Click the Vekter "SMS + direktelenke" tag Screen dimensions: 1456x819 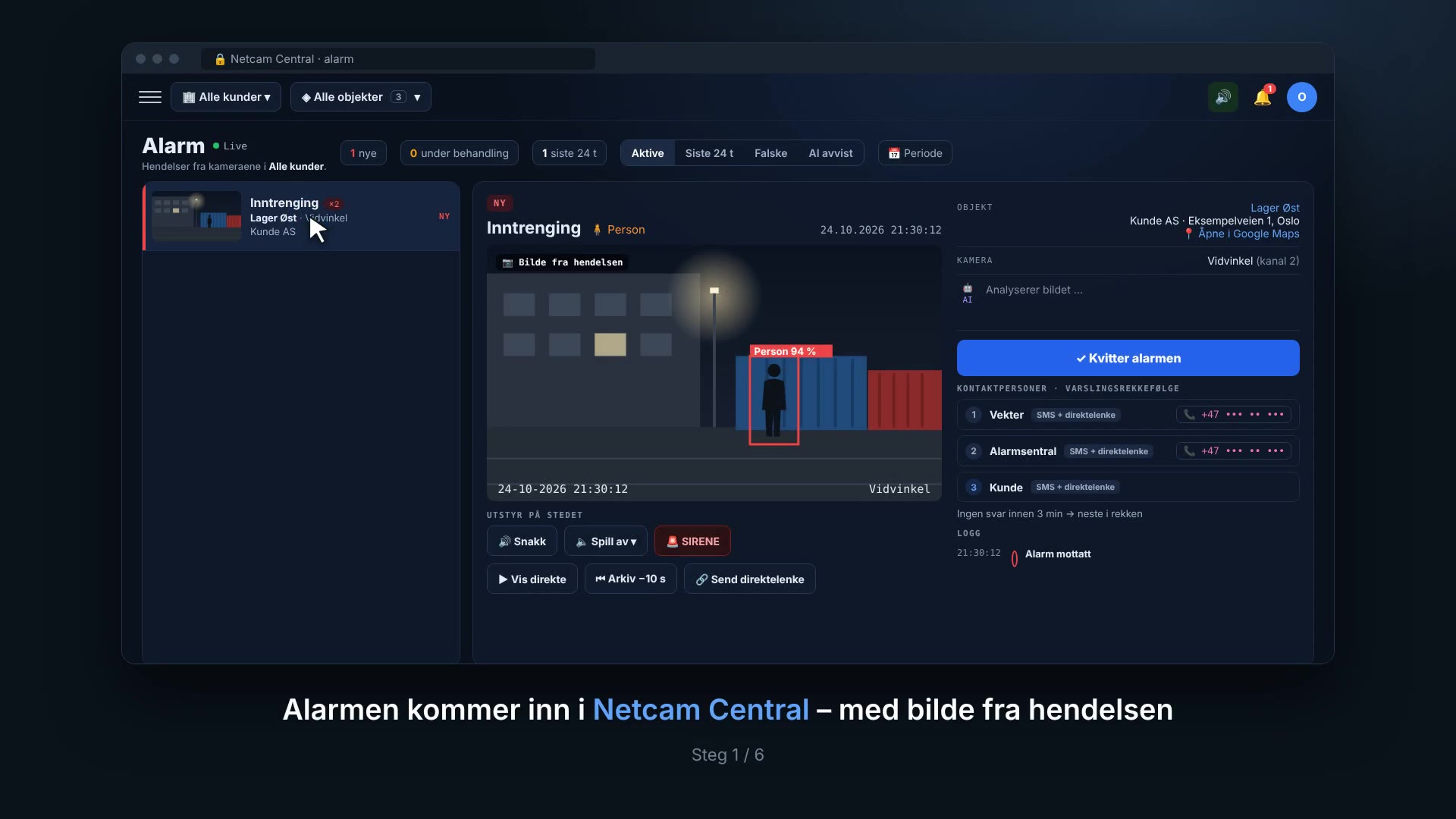click(1075, 415)
